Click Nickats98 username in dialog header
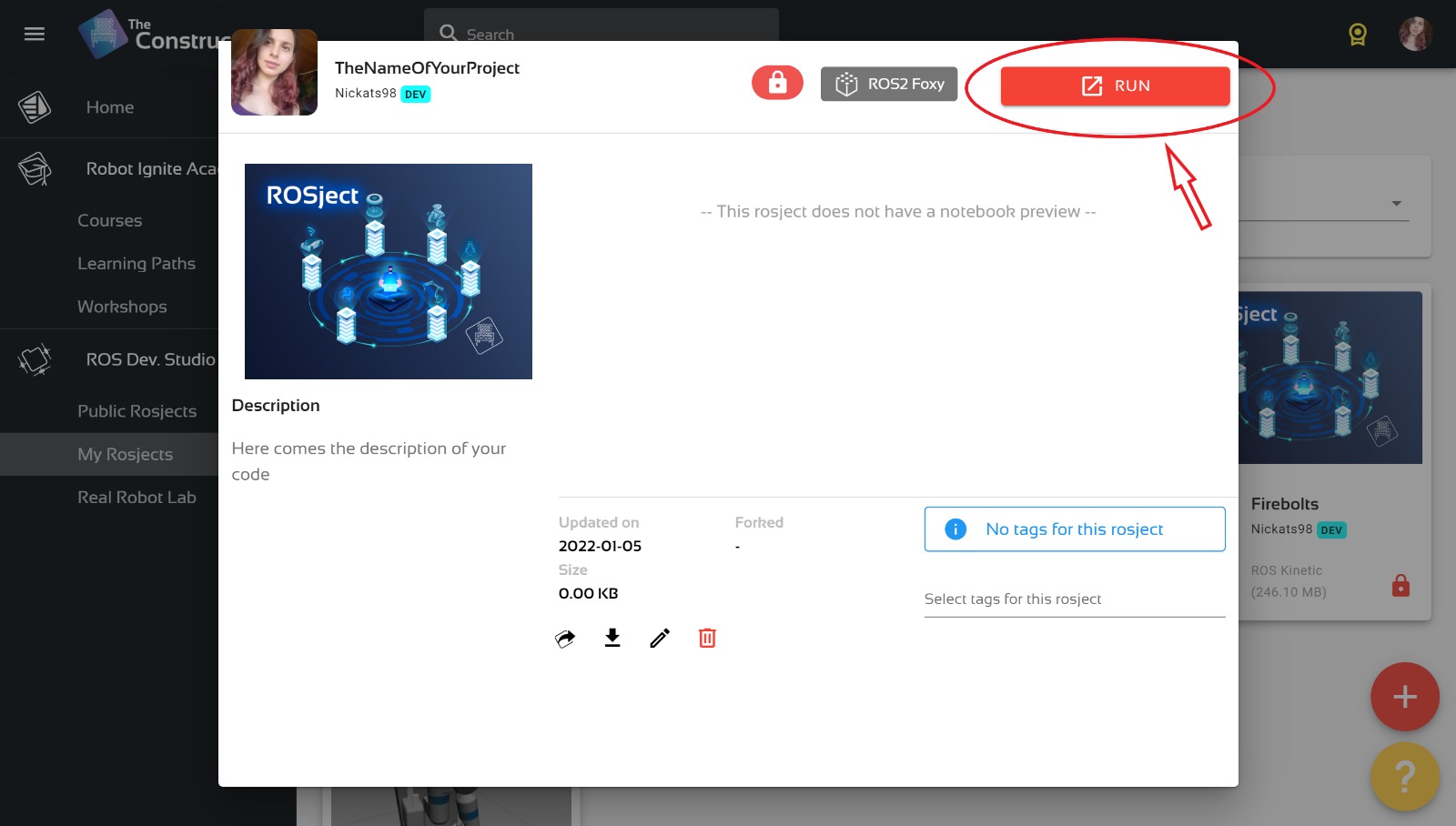 pos(366,94)
